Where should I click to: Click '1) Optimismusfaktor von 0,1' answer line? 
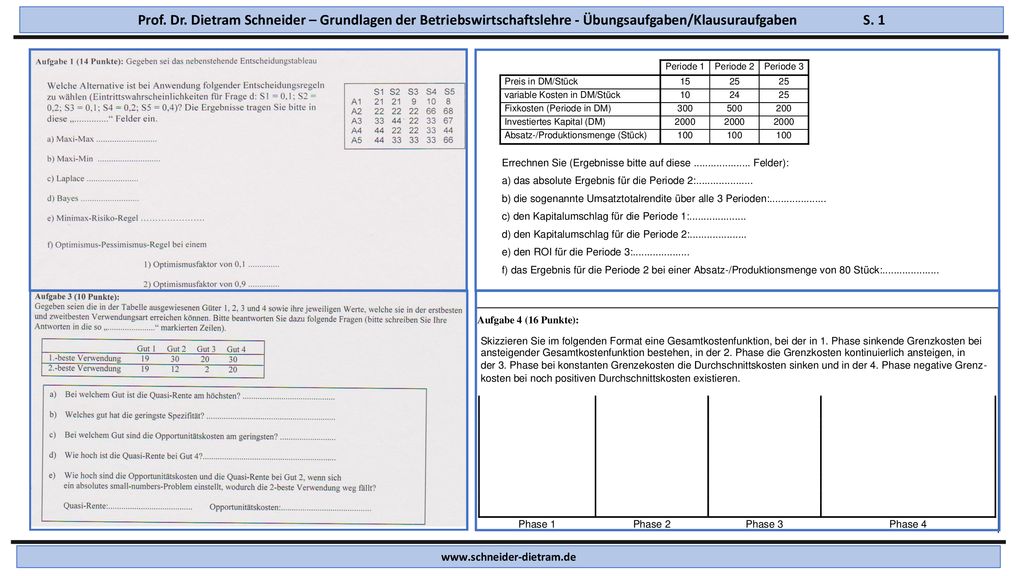(x=212, y=264)
